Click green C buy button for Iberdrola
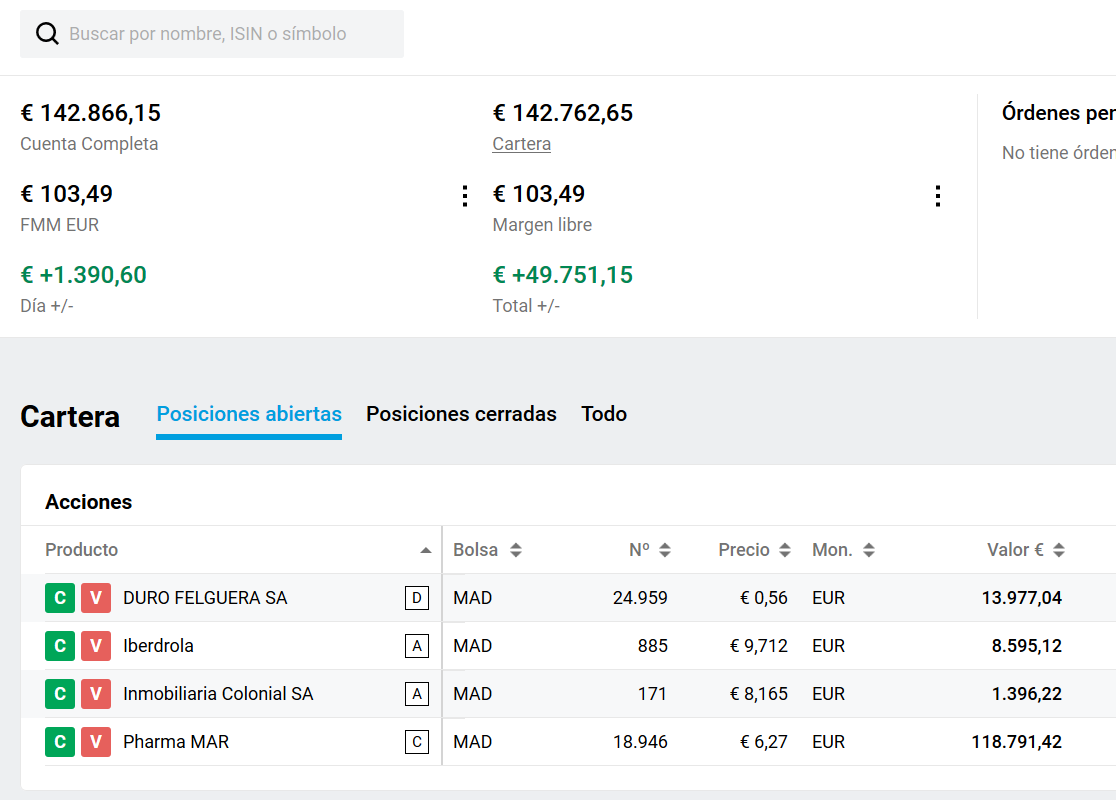The height and width of the screenshot is (800, 1116). click(x=60, y=646)
